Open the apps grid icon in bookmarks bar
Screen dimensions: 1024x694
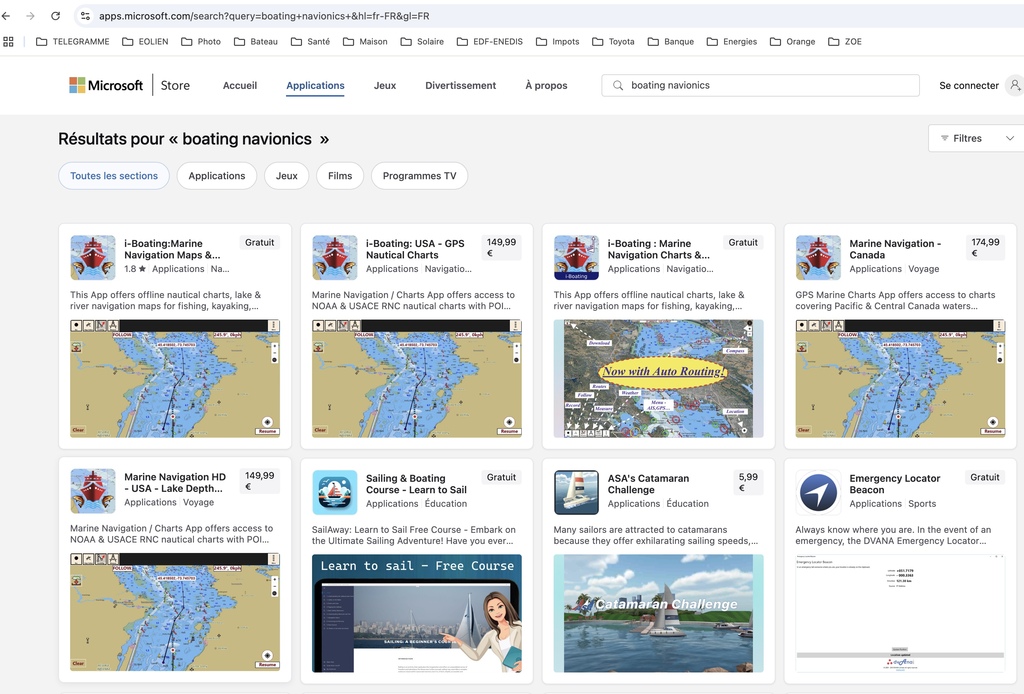pos(8,42)
